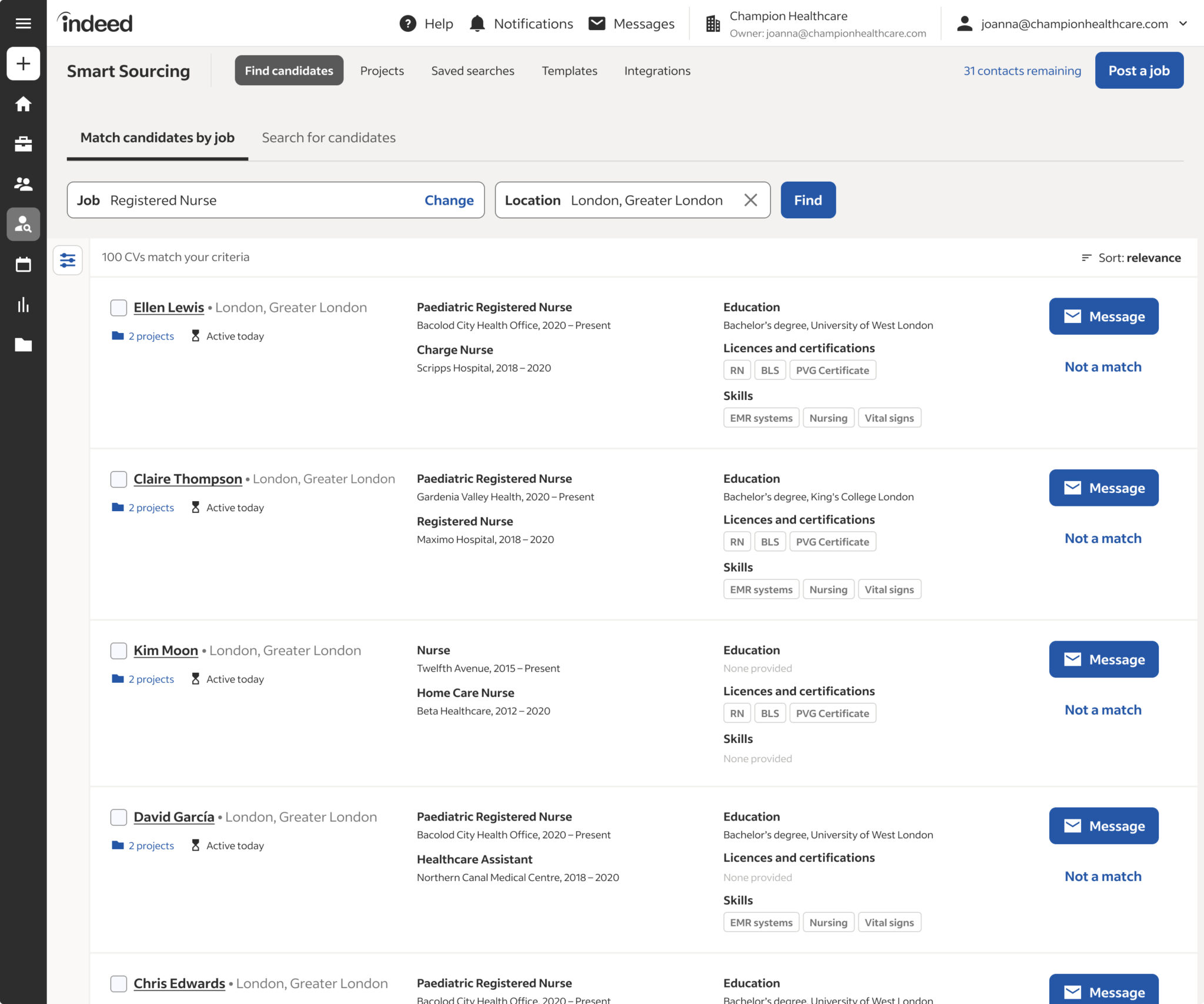Open Notifications via the bell icon
The width and height of the screenshot is (1204, 1004).
477,23
